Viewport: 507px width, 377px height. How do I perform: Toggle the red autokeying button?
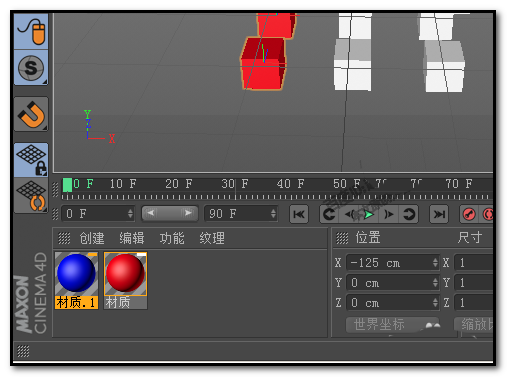point(487,214)
